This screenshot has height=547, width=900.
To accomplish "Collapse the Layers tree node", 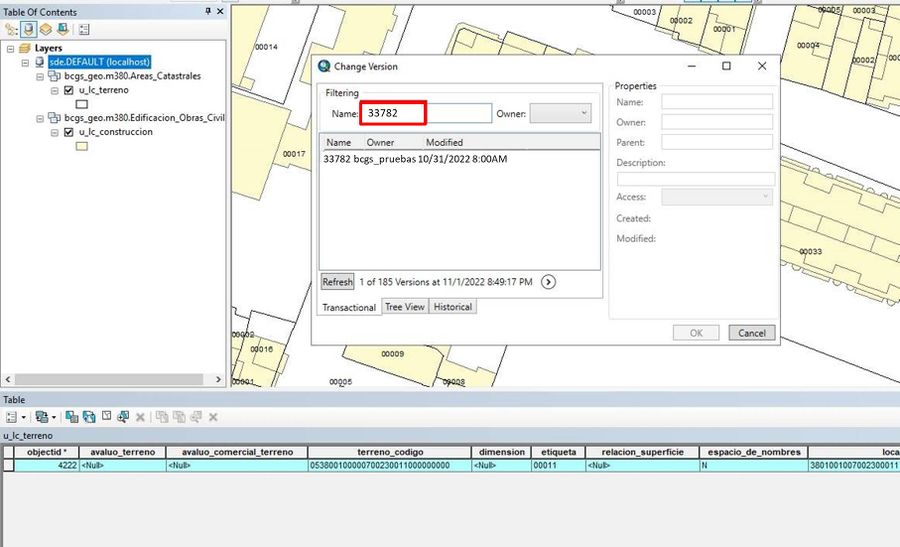I will (10, 49).
